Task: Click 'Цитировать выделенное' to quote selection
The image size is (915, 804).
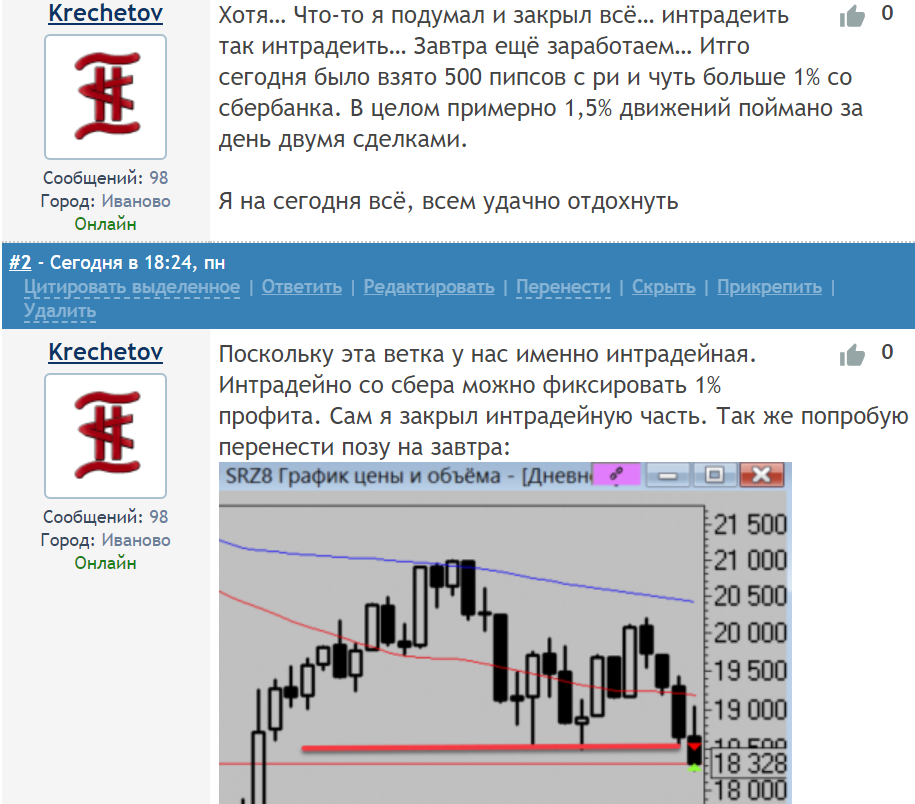Action: tap(131, 287)
